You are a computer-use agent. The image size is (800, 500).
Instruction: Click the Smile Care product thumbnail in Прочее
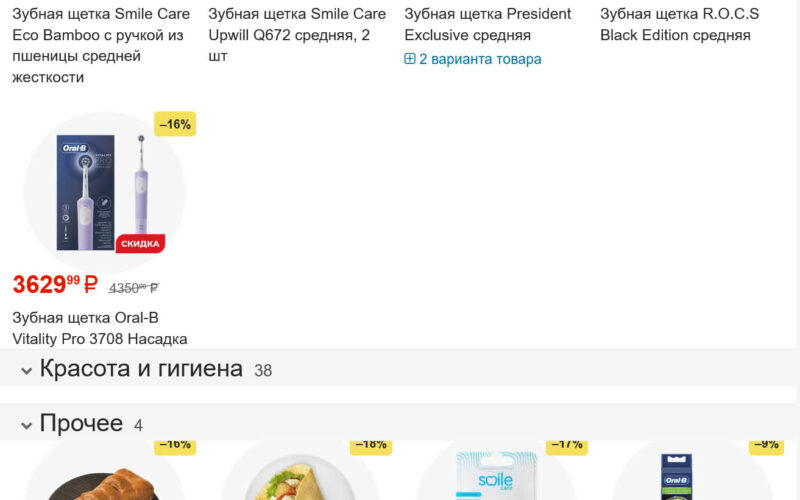(496, 475)
